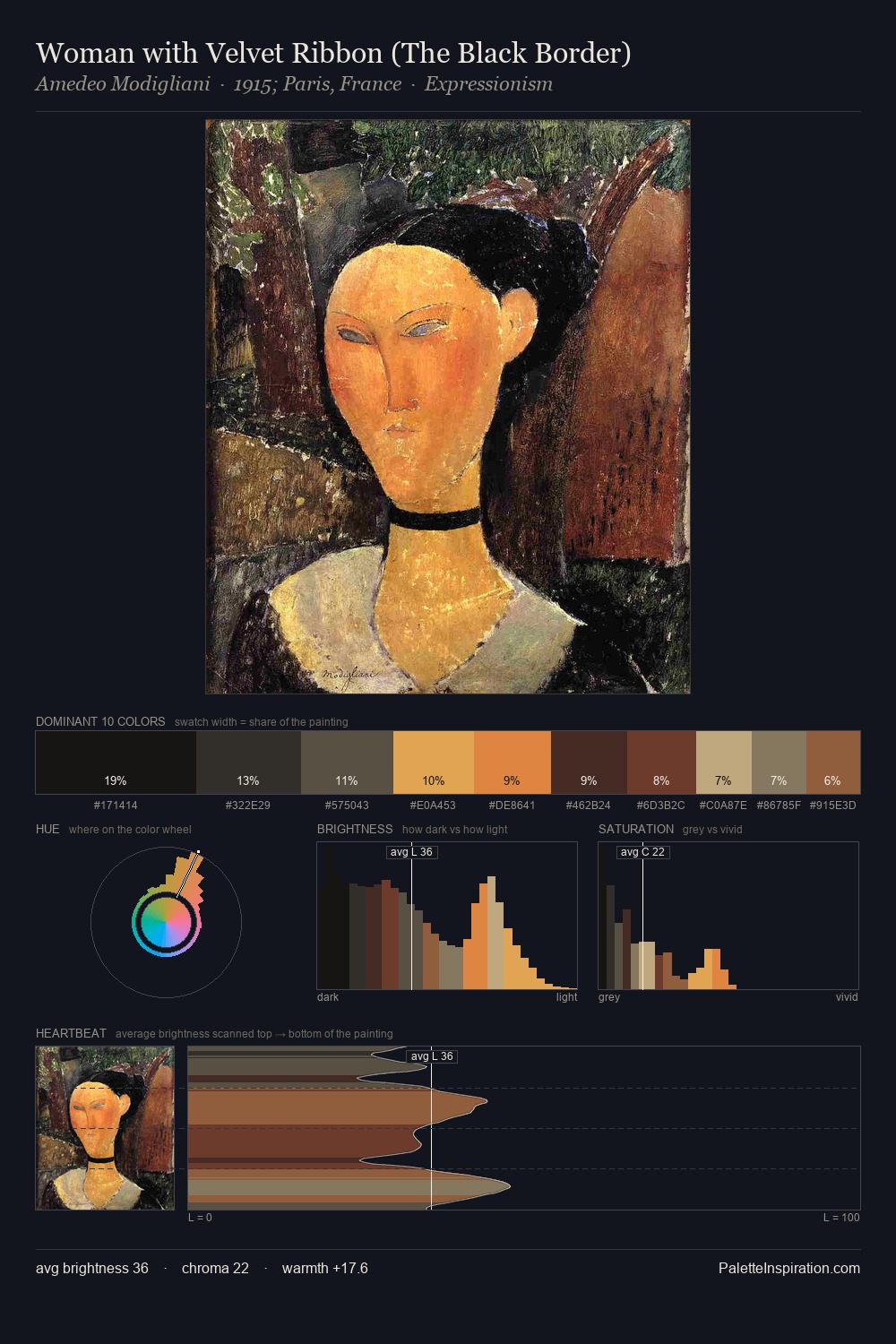Select the #DE8641 orange swatch
Screen dimensions: 896x1344
513,762
